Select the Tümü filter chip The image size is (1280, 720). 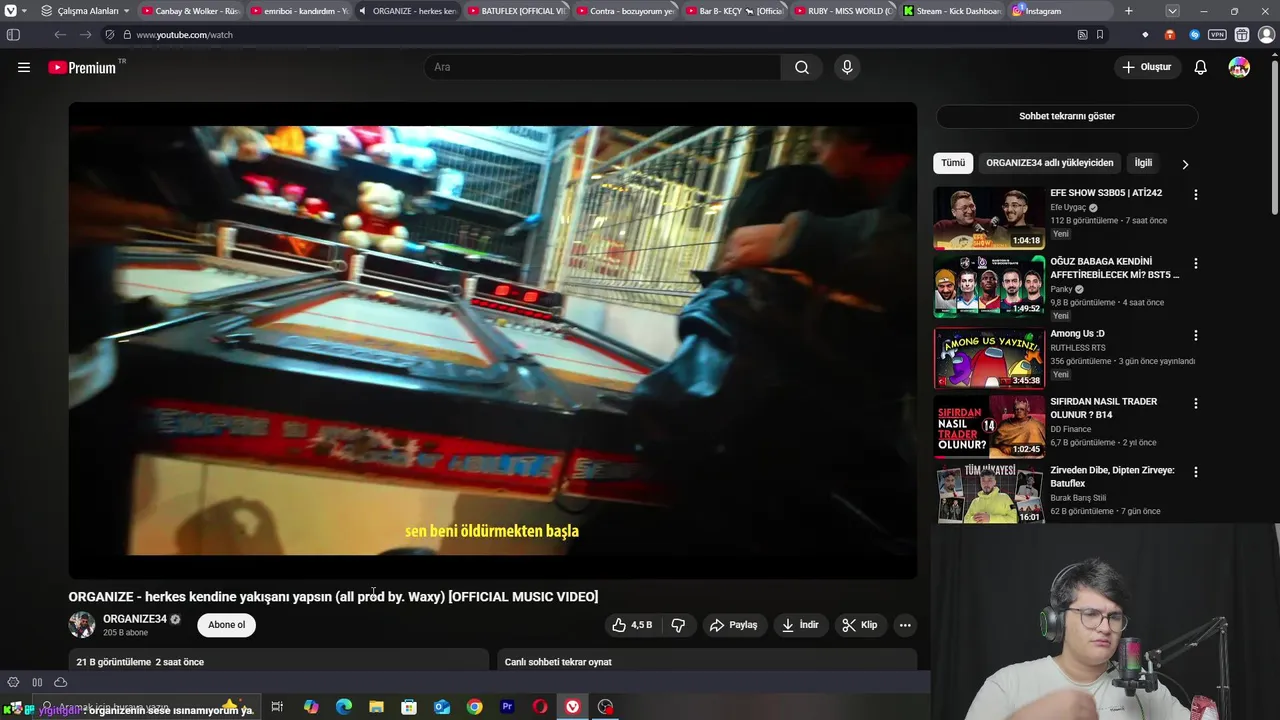[x=953, y=163]
